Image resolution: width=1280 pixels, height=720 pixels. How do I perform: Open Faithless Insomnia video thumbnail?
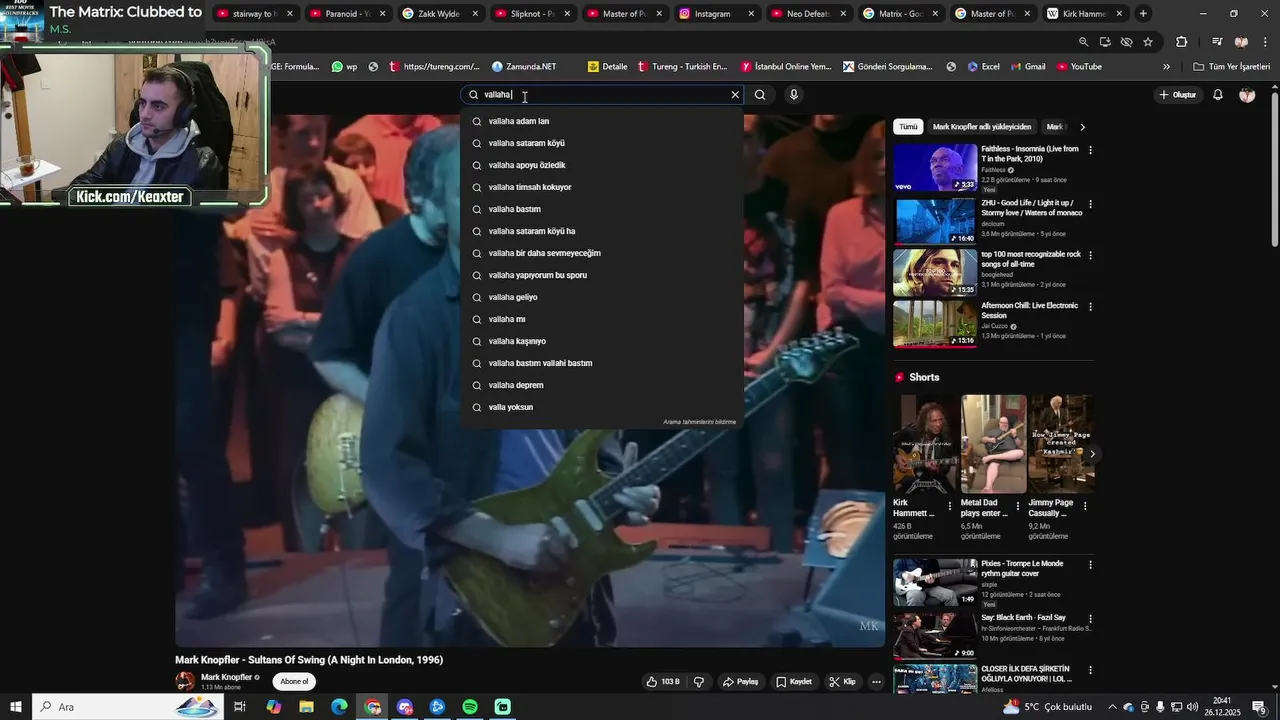click(x=935, y=167)
